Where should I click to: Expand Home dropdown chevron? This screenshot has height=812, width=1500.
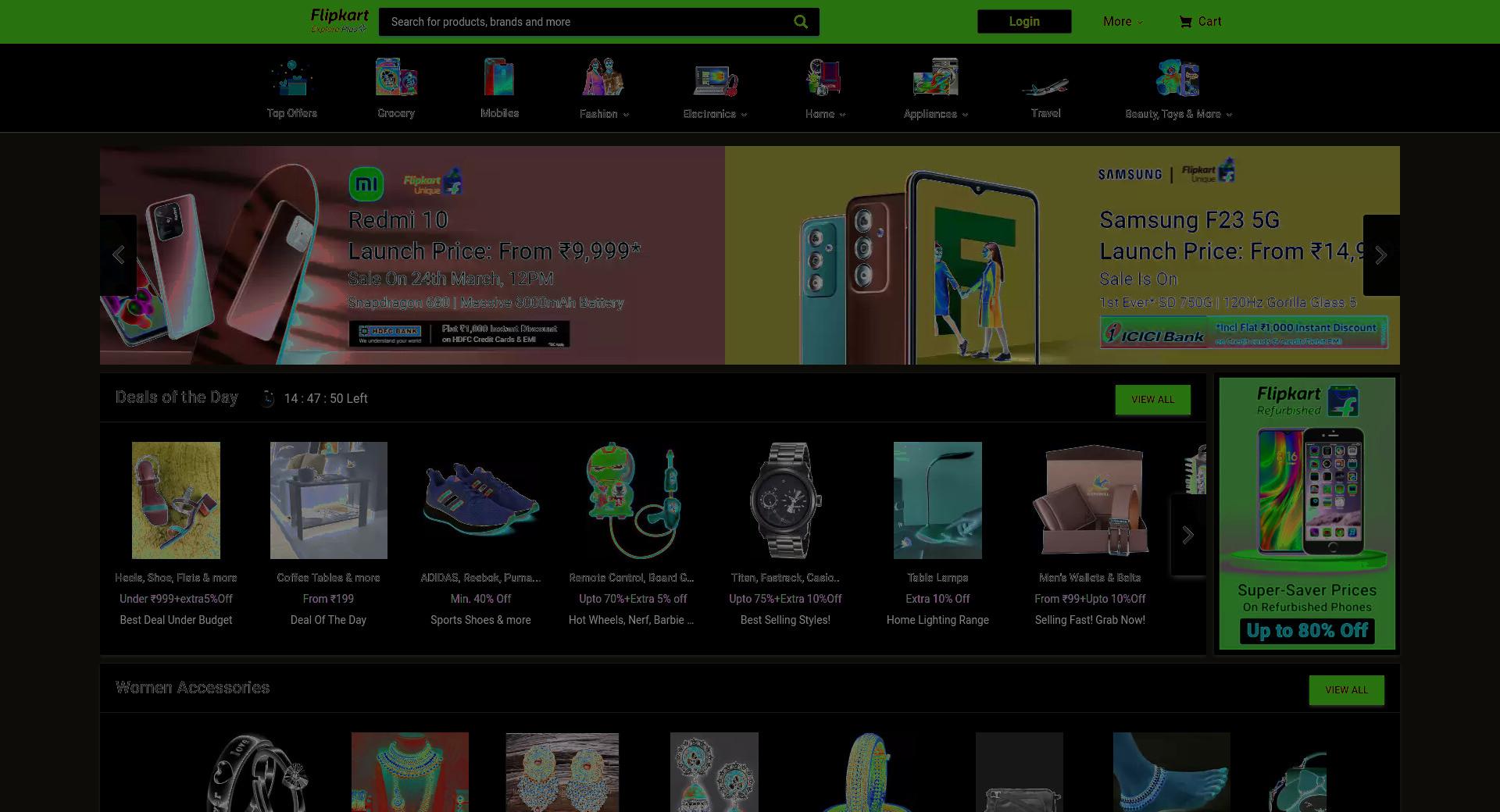click(x=842, y=115)
